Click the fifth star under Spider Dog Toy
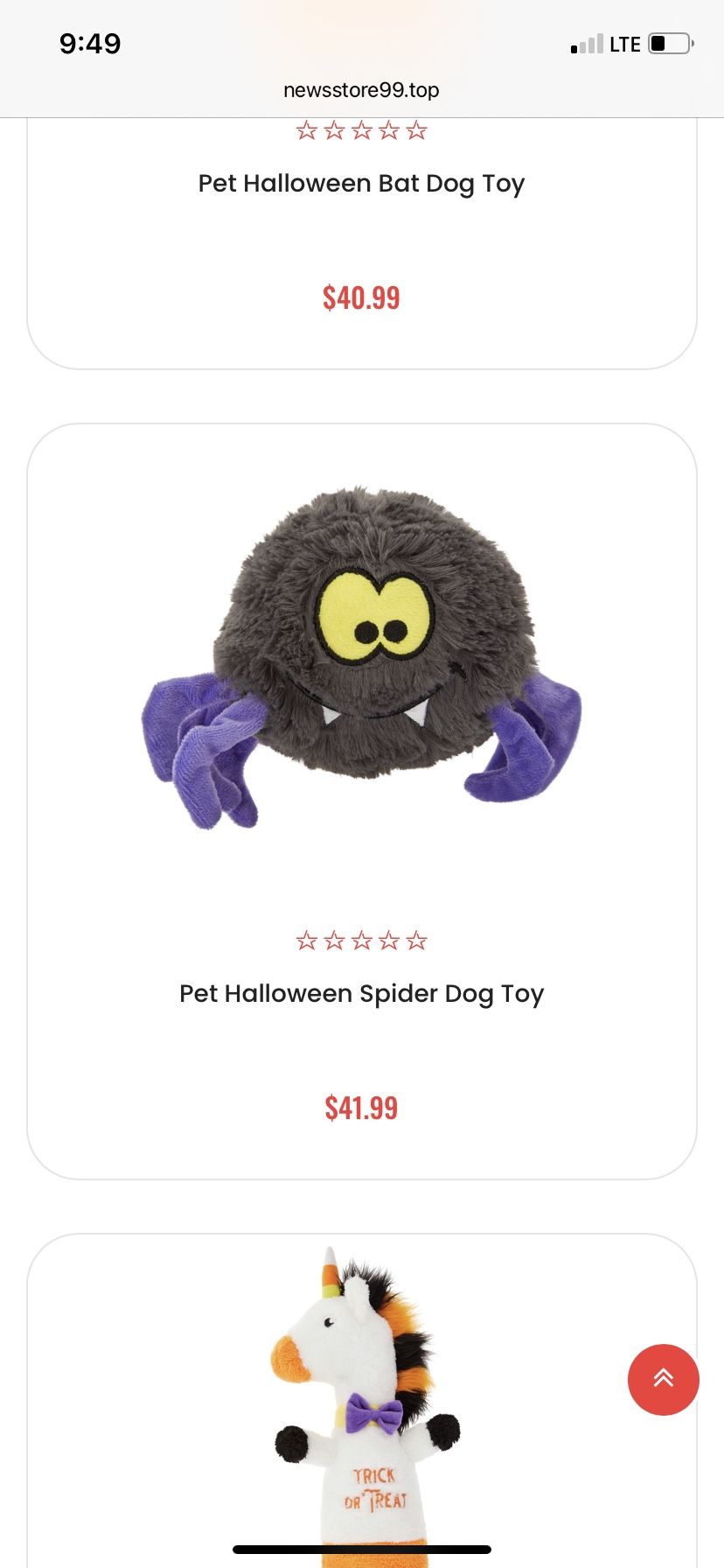This screenshot has width=724, height=1568. click(417, 941)
